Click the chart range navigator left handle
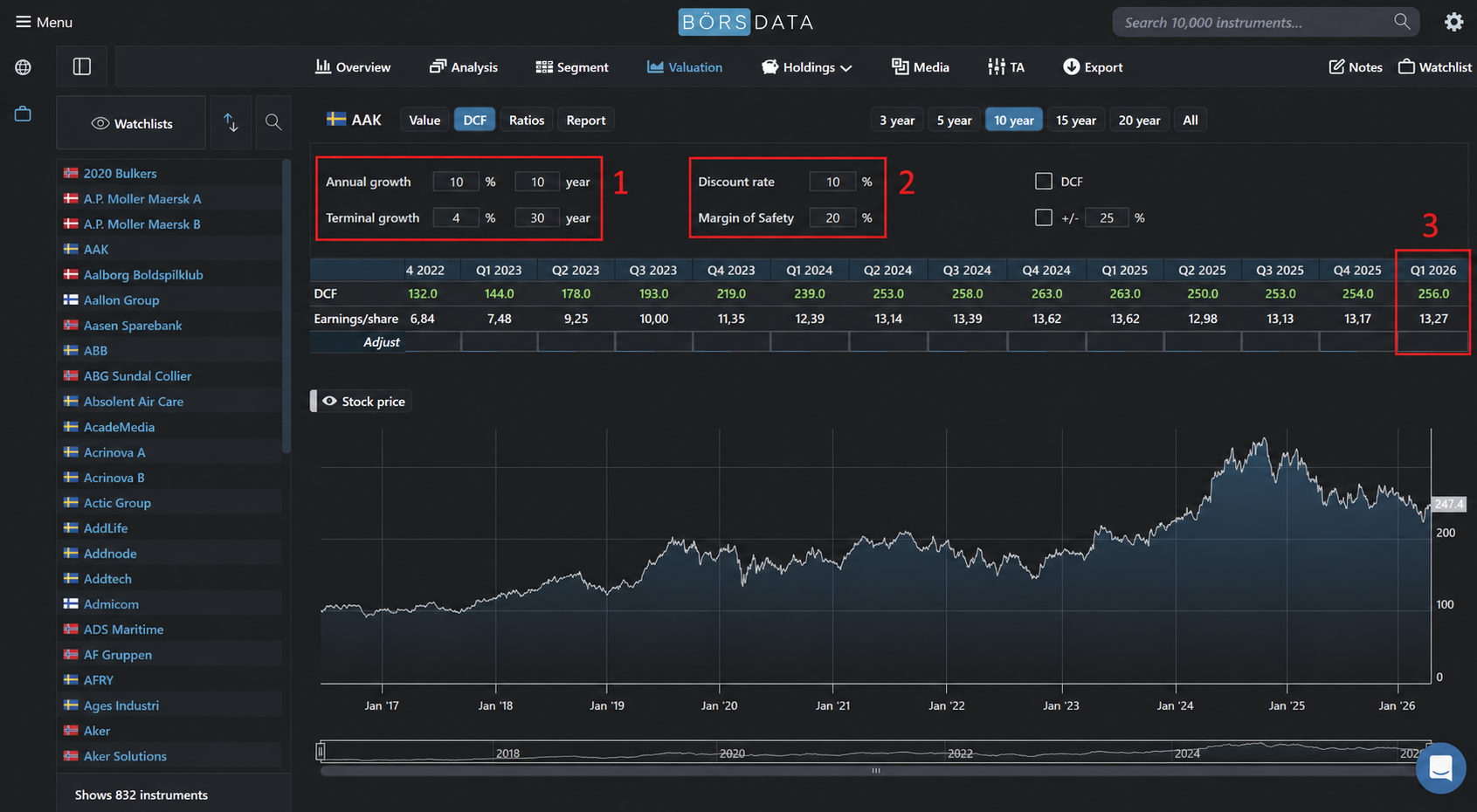This screenshot has width=1477, height=812. [x=321, y=751]
